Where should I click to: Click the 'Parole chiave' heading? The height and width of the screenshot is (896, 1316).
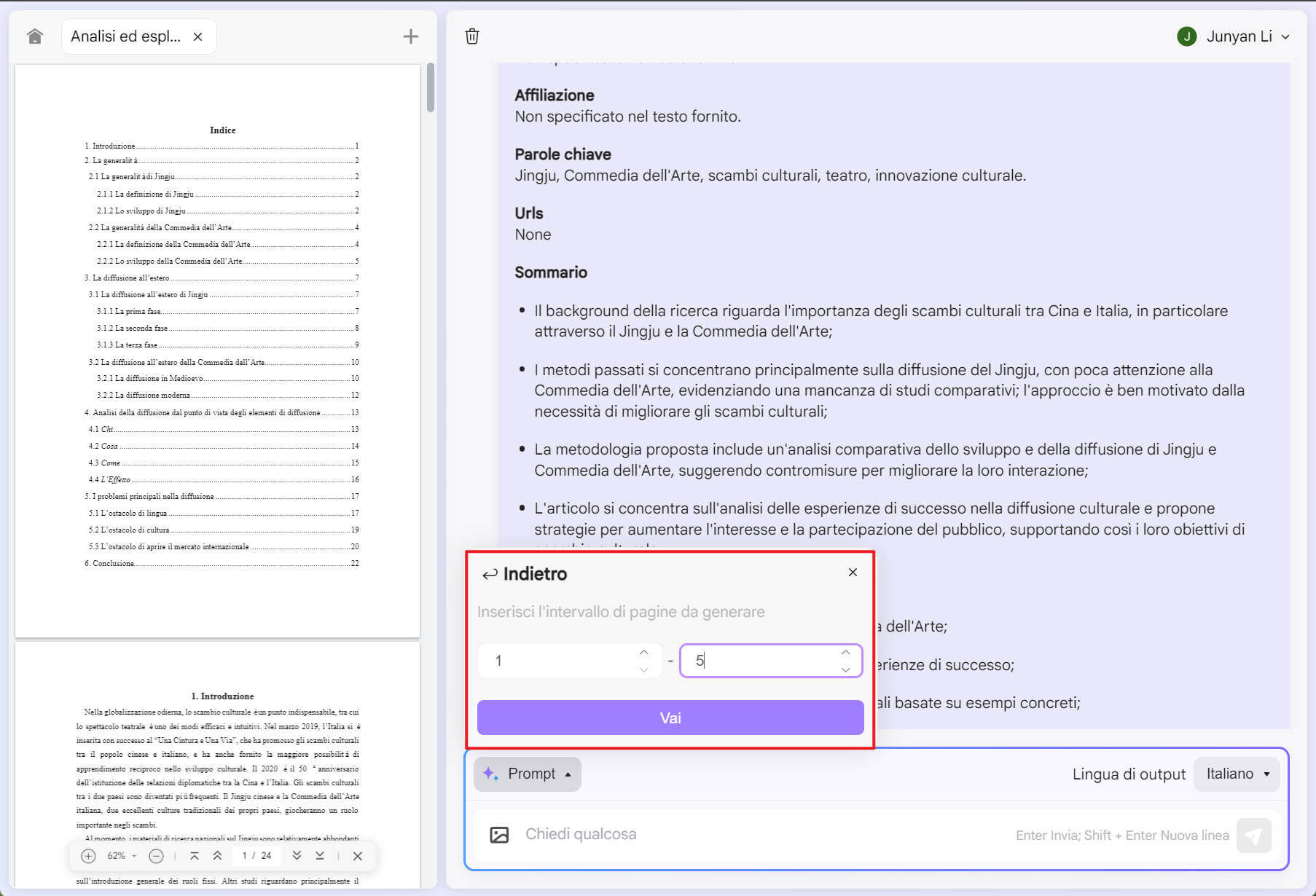[x=563, y=154]
